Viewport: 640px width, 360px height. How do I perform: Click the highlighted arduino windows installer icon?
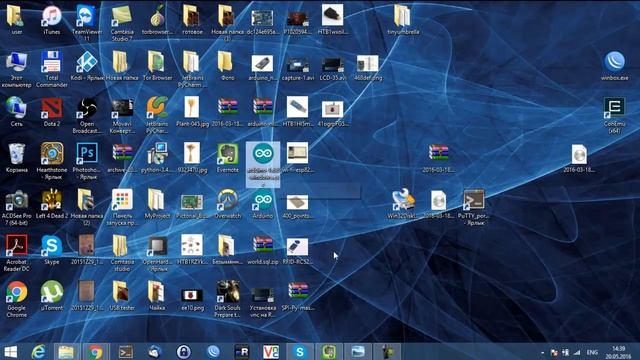pyautogui.click(x=262, y=164)
